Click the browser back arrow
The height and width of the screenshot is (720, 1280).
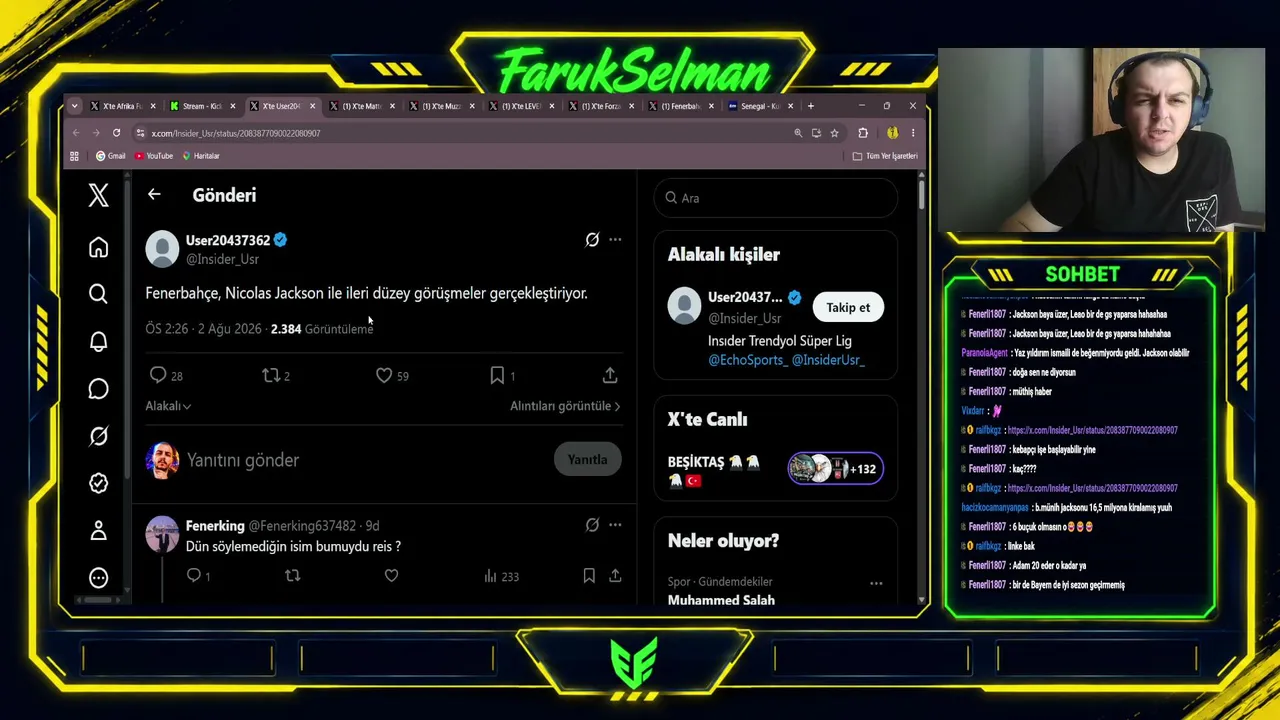pos(76,133)
